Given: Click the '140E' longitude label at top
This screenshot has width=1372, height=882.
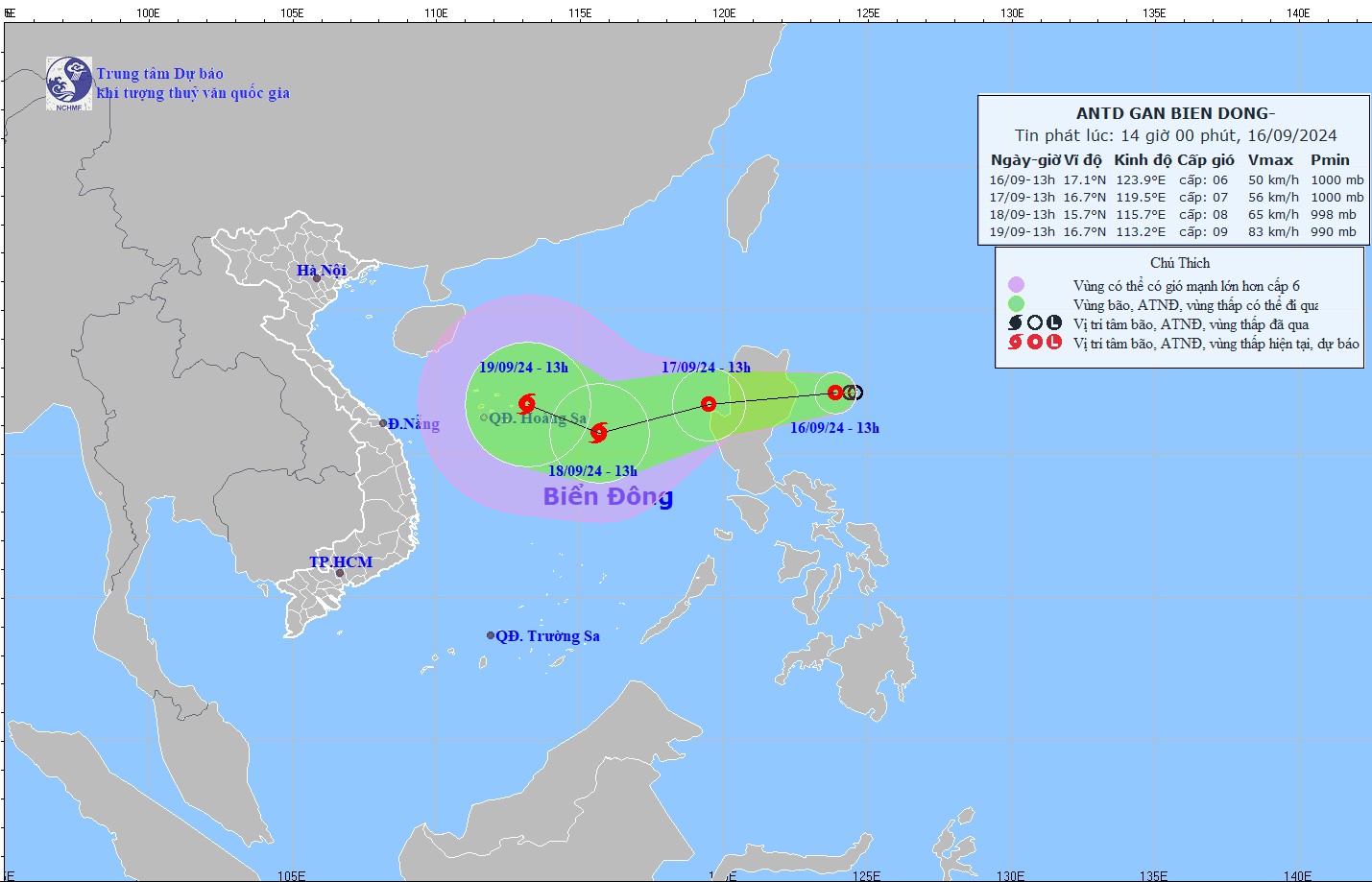Looking at the screenshot, I should [x=1298, y=12].
